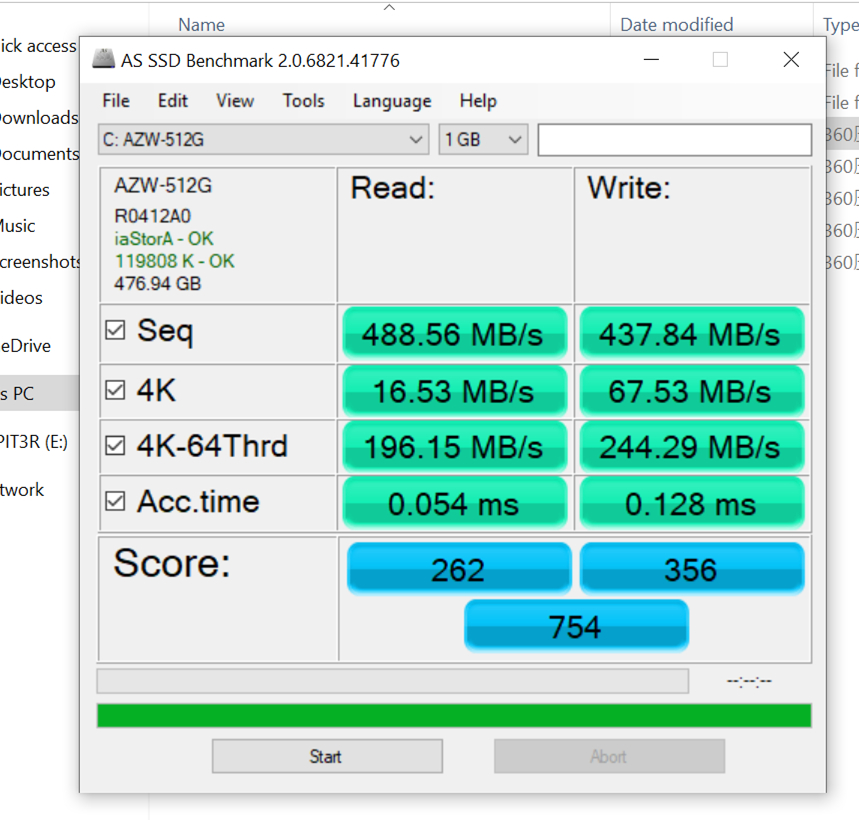The image size is (859, 820).
Task: Maximize the AS SSD Benchmark window
Action: tap(720, 60)
